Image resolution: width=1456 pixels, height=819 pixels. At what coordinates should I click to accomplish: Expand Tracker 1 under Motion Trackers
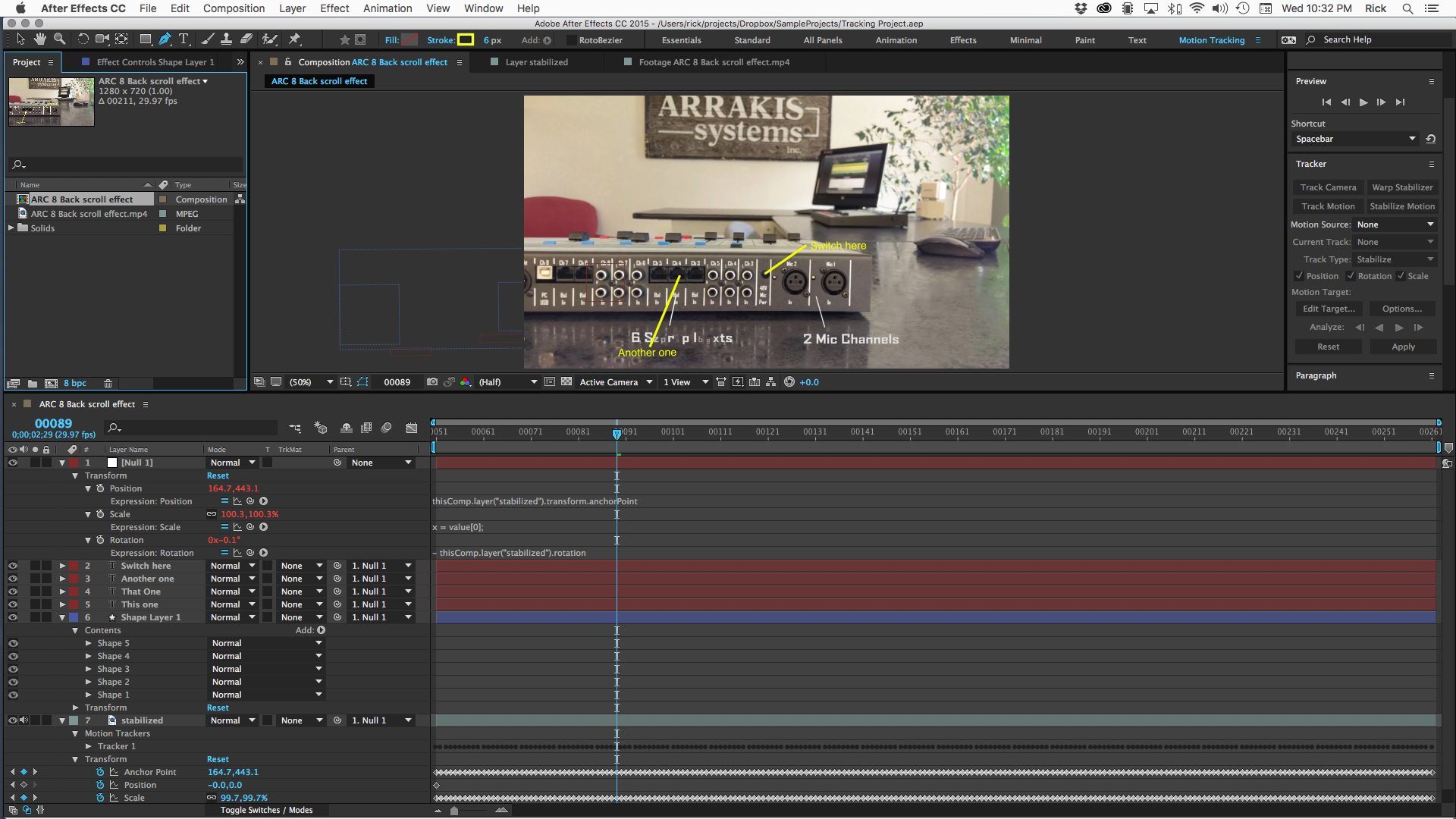click(x=88, y=746)
